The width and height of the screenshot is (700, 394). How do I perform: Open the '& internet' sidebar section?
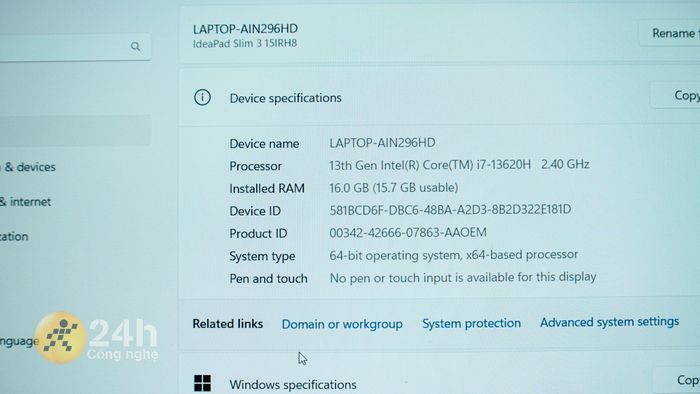pyautogui.click(x=25, y=202)
